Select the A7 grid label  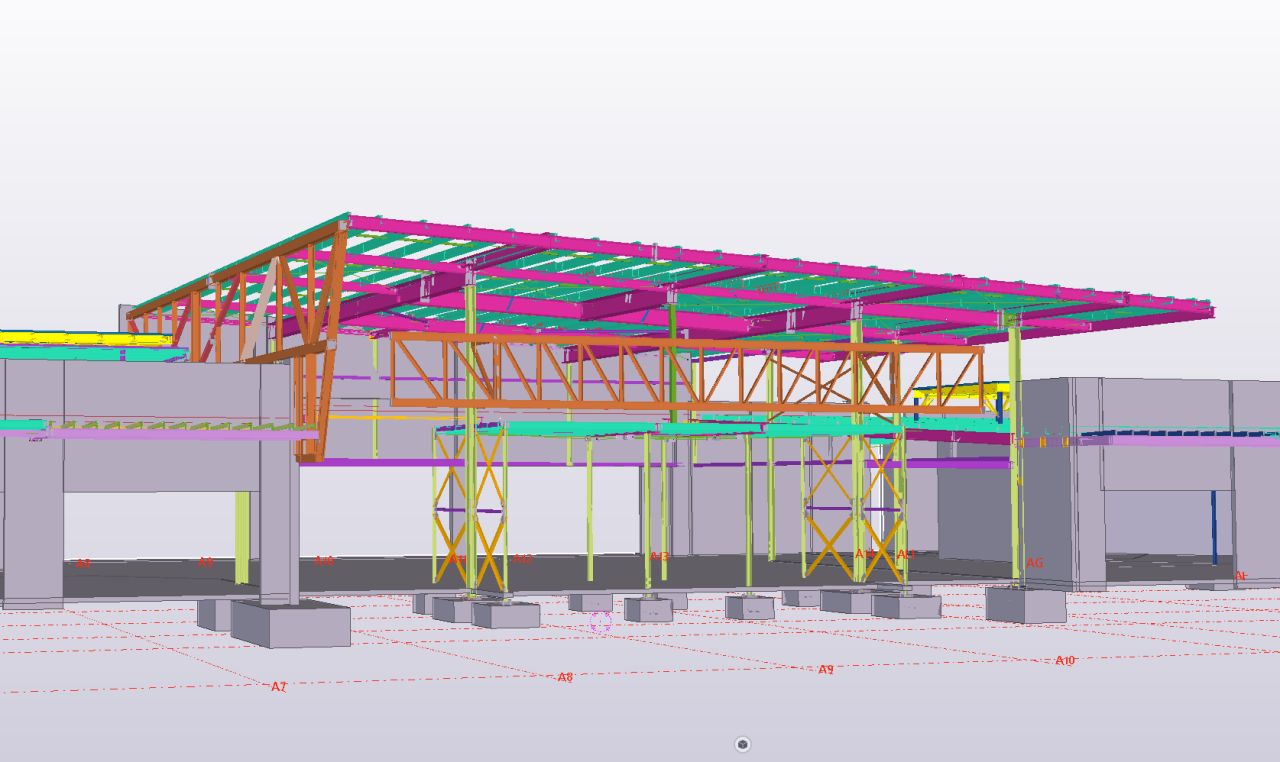pyautogui.click(x=279, y=687)
